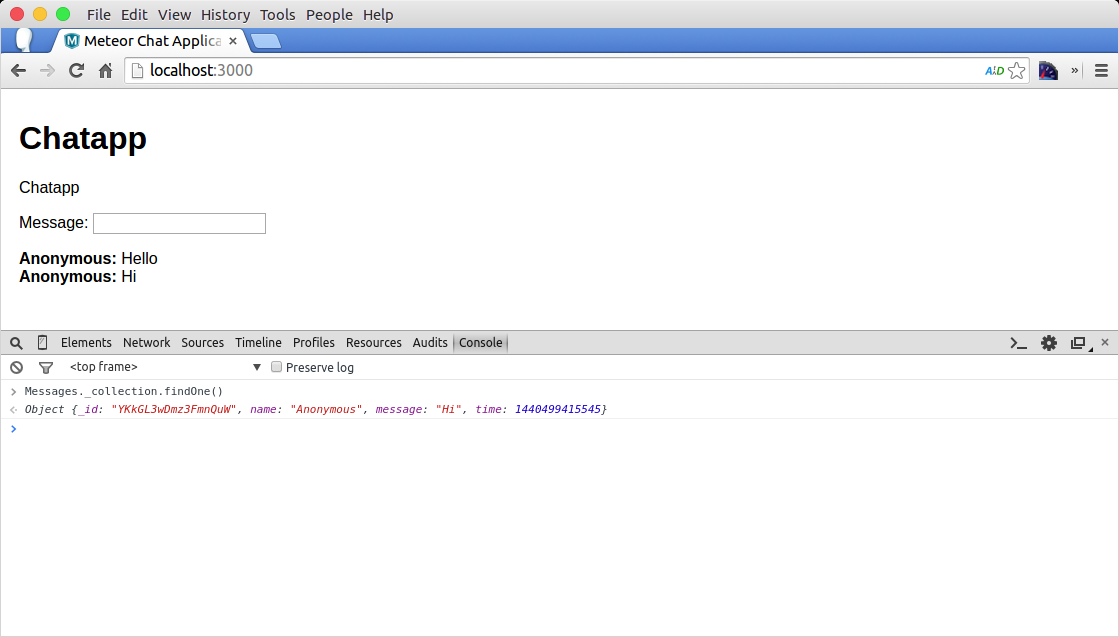Open DevTools settings gear icon
Viewport: 1119px width, 637px height.
1048,343
